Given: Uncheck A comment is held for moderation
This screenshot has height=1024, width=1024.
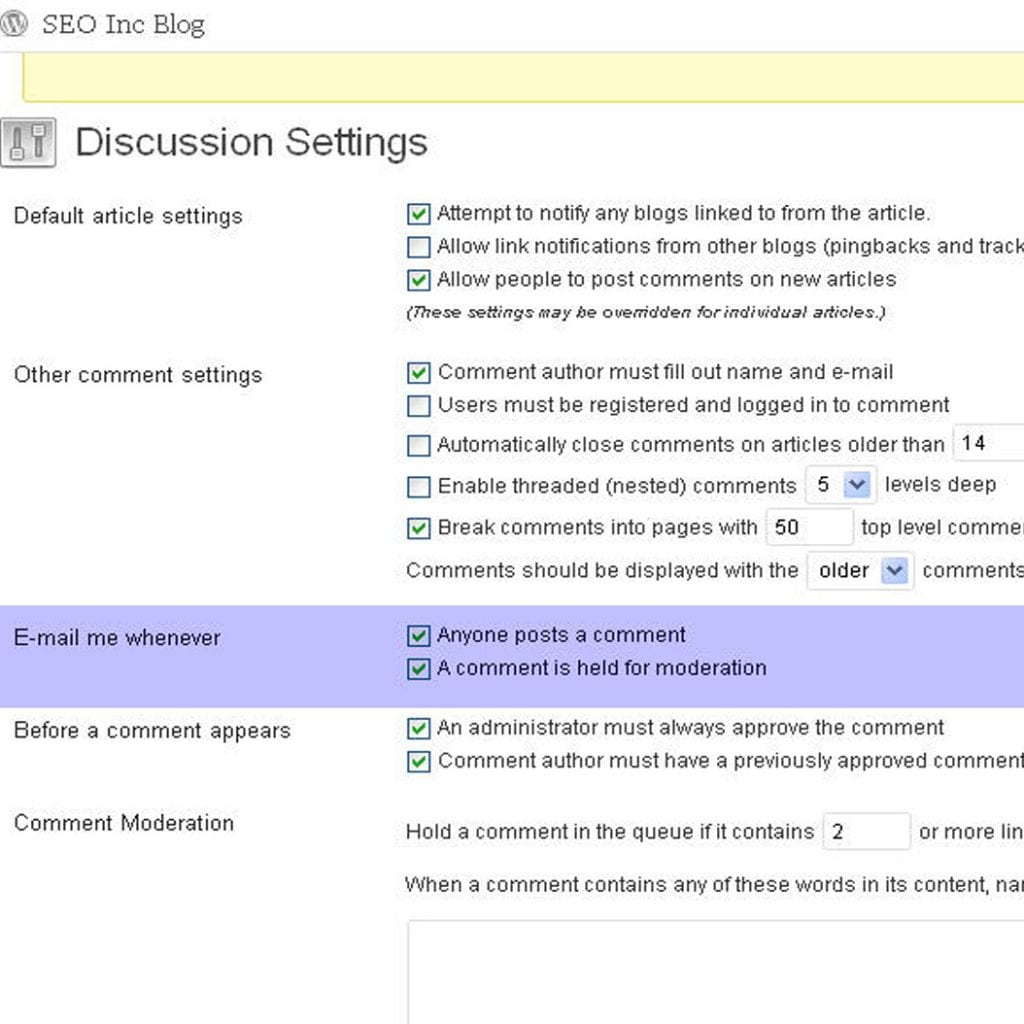Looking at the screenshot, I should tap(419, 669).
